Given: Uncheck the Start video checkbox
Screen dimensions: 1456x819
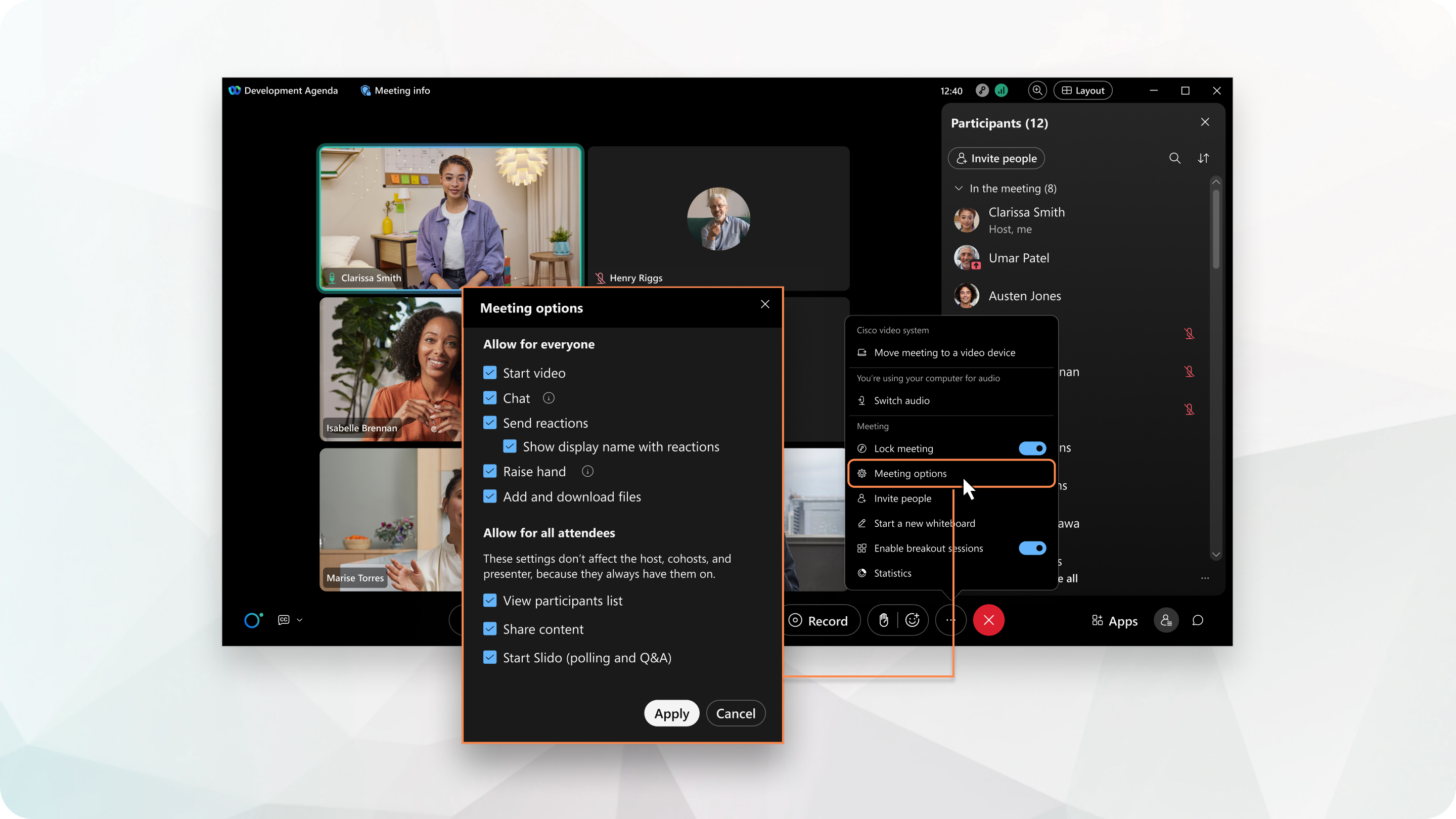Looking at the screenshot, I should [x=490, y=372].
